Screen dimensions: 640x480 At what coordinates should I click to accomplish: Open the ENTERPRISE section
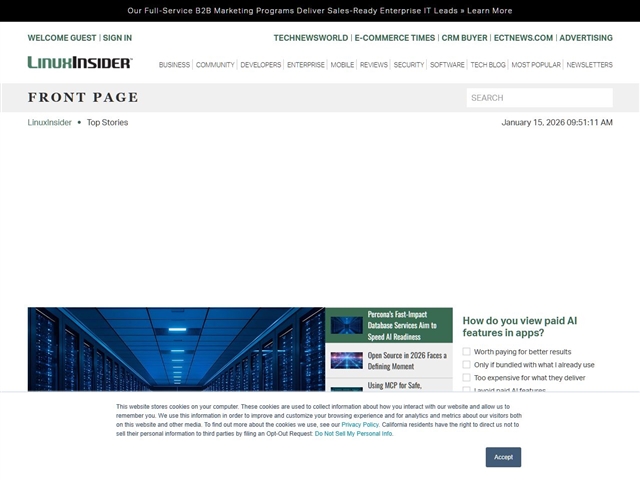tap(306, 65)
